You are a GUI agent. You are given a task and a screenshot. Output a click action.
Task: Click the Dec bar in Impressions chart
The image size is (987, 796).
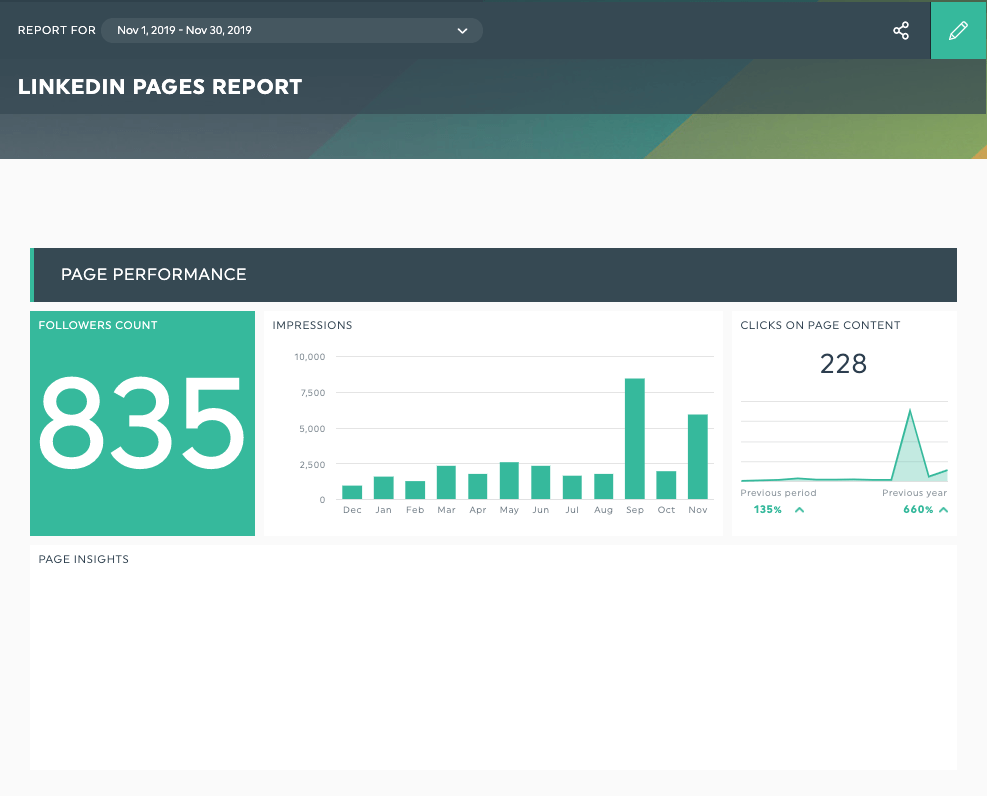pos(352,492)
